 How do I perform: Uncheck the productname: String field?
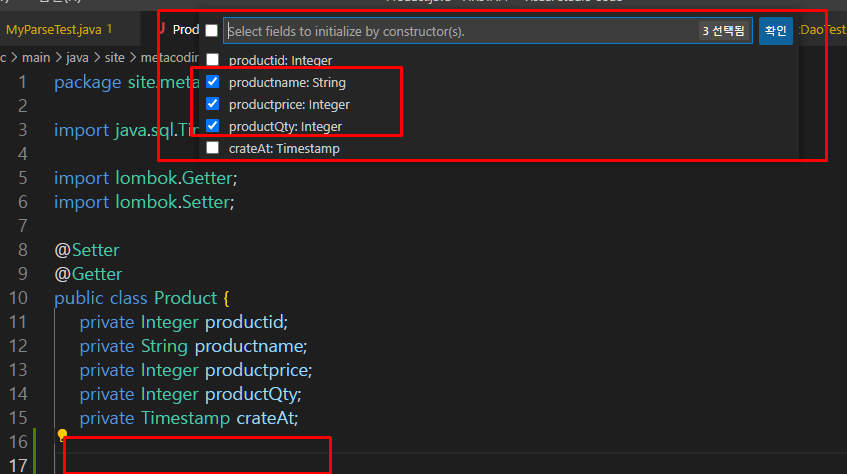pos(212,82)
